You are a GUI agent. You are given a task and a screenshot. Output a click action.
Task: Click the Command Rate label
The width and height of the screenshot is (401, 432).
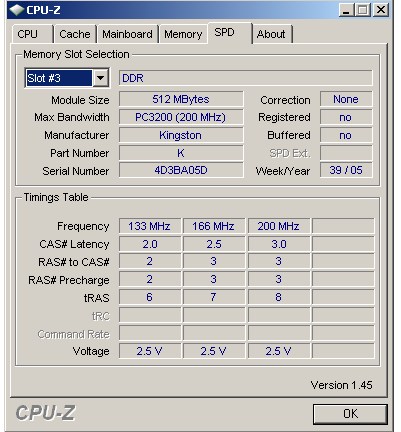73,334
